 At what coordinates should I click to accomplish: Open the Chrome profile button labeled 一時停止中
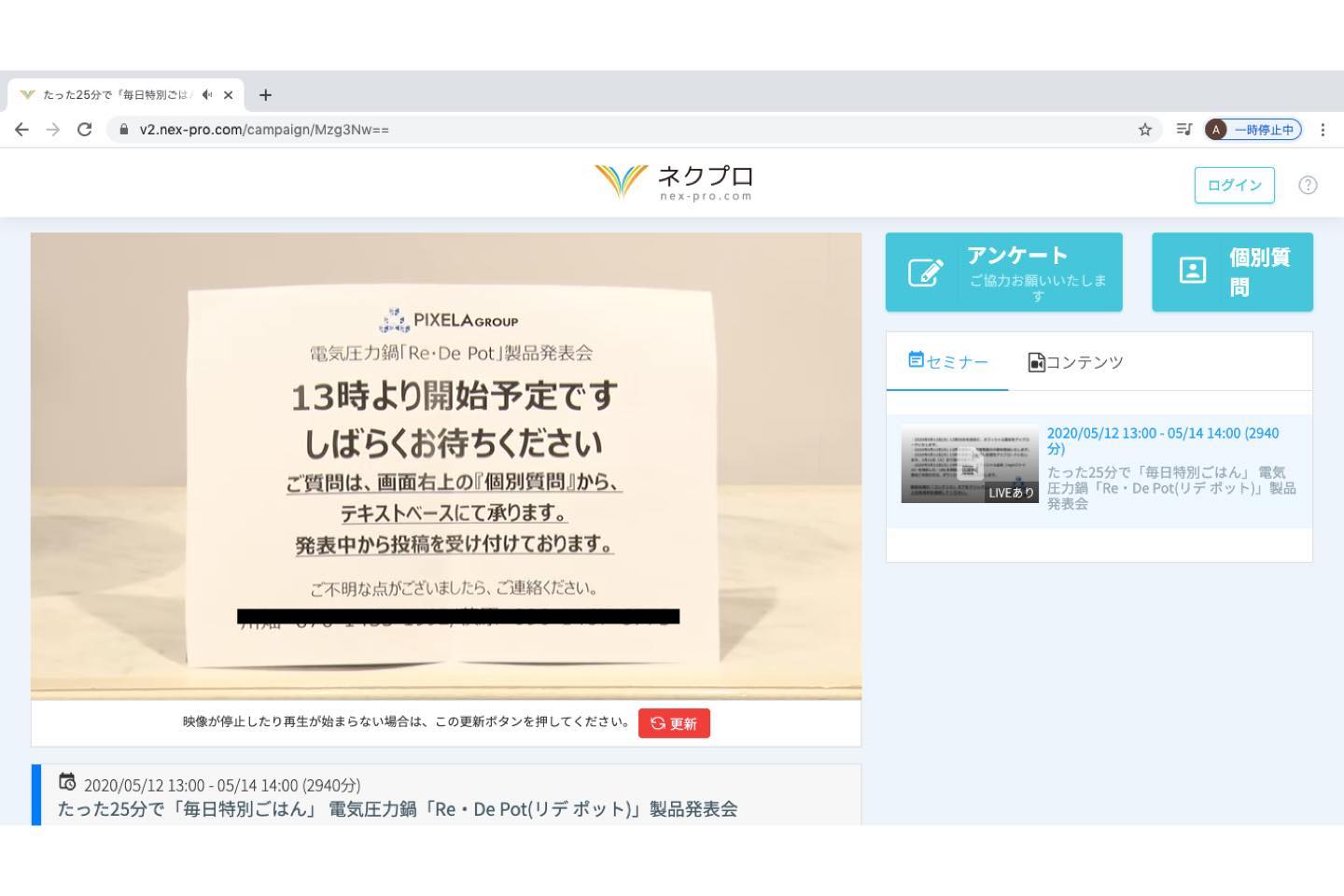1253,130
